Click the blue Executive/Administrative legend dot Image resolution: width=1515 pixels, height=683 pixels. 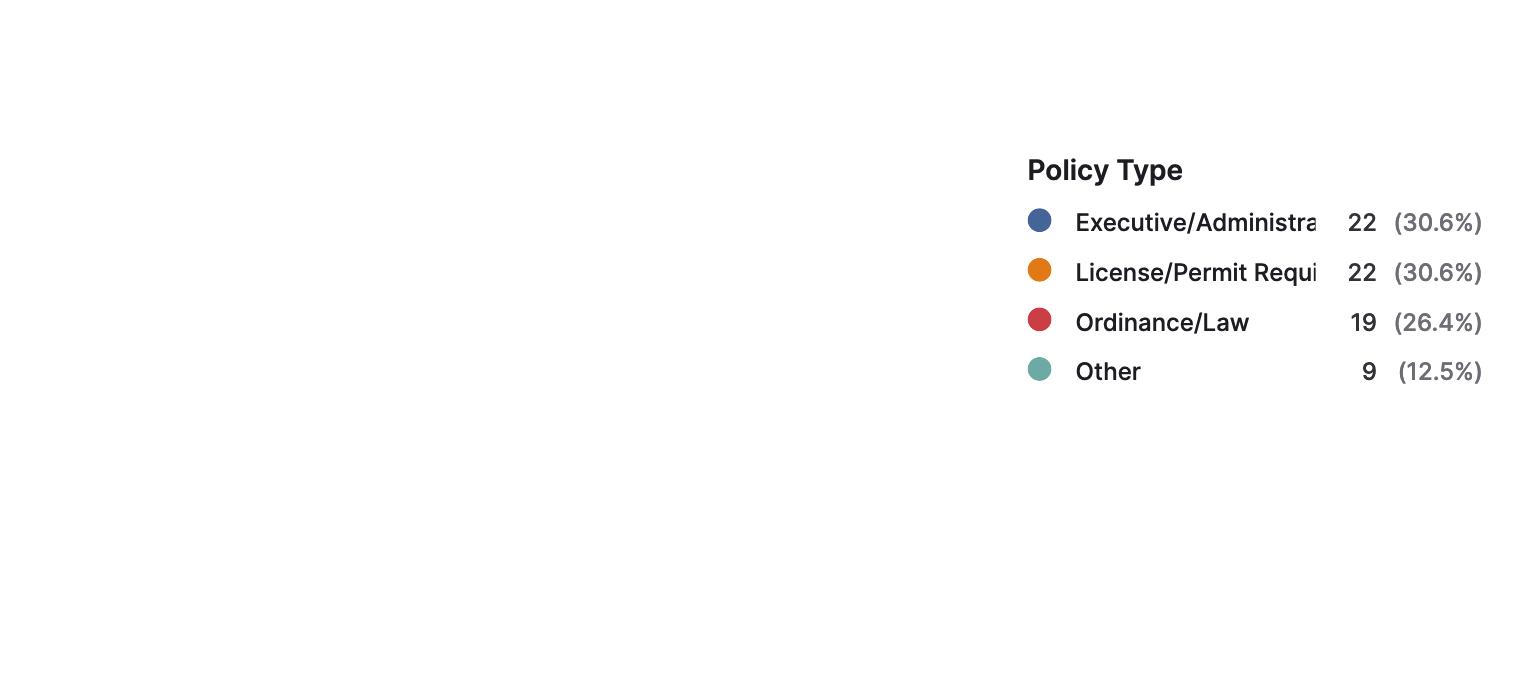pos(1039,221)
